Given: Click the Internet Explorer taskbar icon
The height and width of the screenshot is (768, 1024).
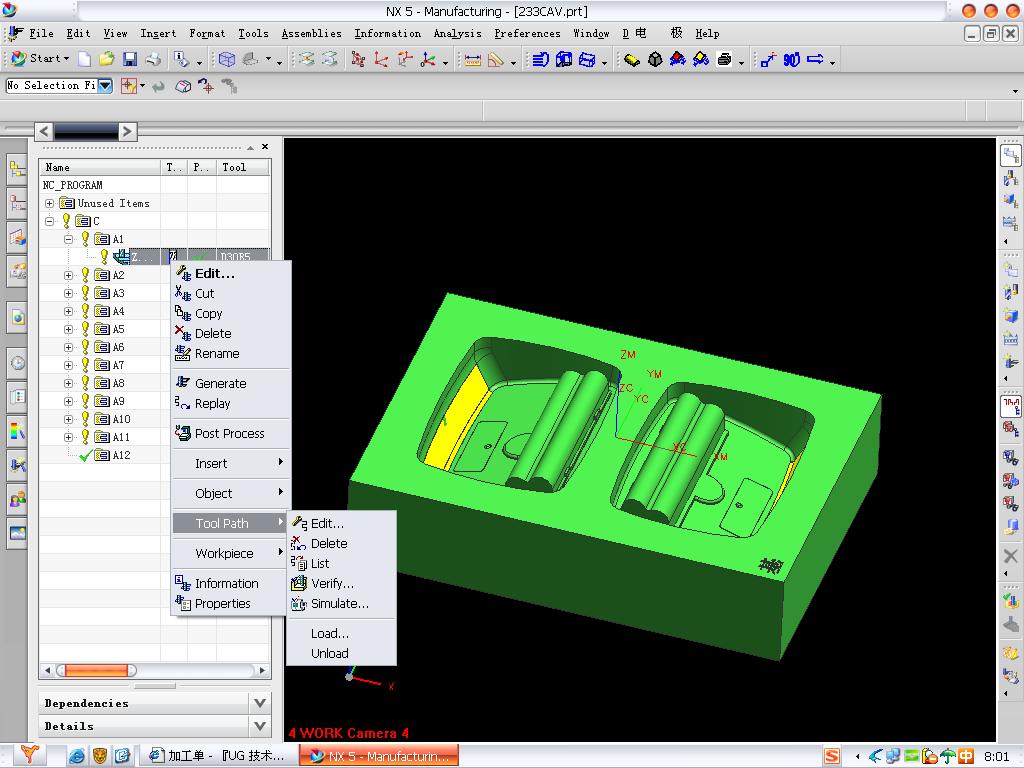Looking at the screenshot, I should 77,756.
